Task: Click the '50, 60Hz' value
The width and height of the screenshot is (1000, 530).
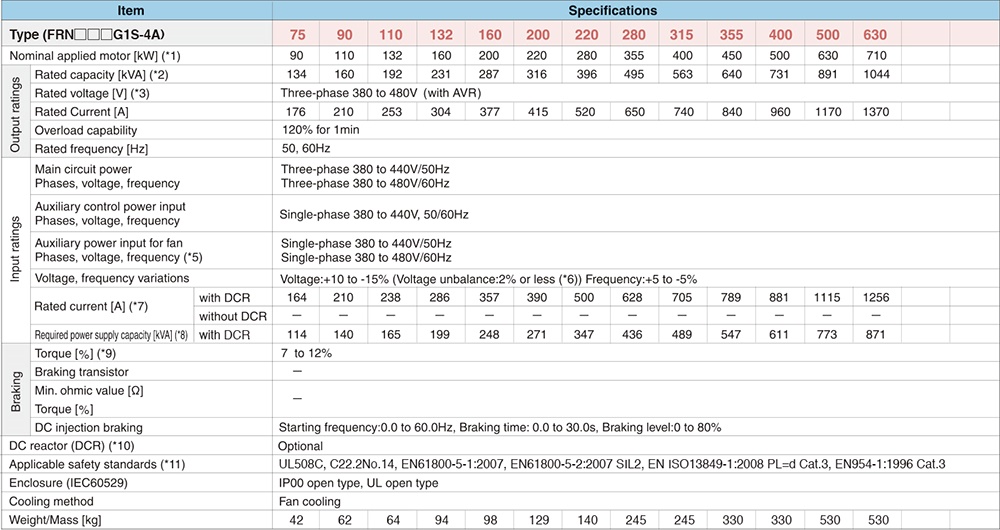Action: (305, 148)
